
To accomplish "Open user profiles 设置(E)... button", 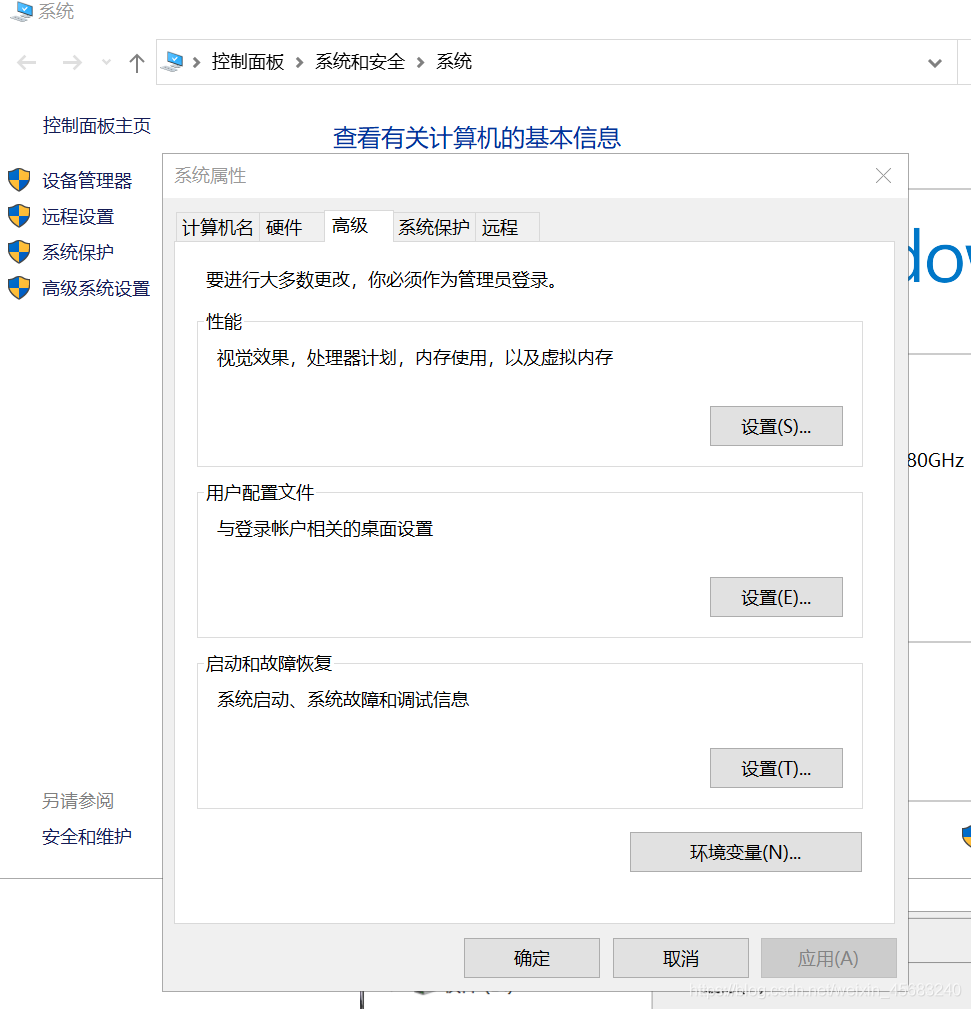I will point(776,597).
